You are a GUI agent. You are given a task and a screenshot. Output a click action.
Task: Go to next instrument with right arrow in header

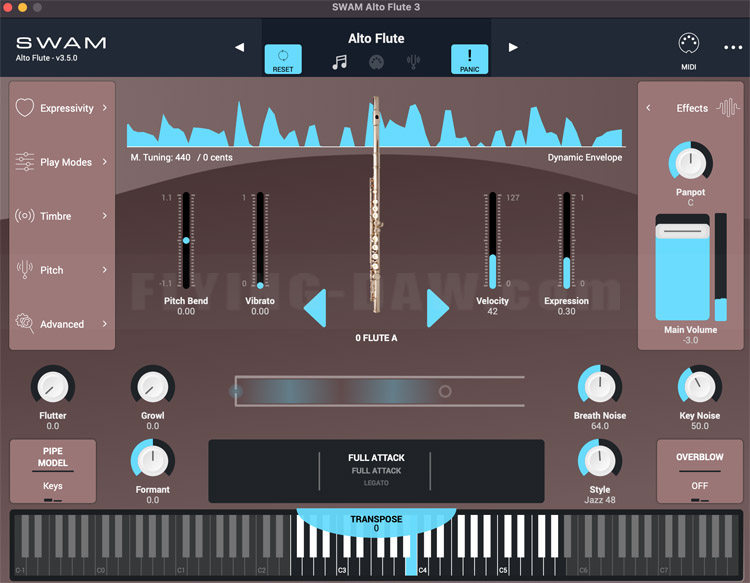[513, 47]
